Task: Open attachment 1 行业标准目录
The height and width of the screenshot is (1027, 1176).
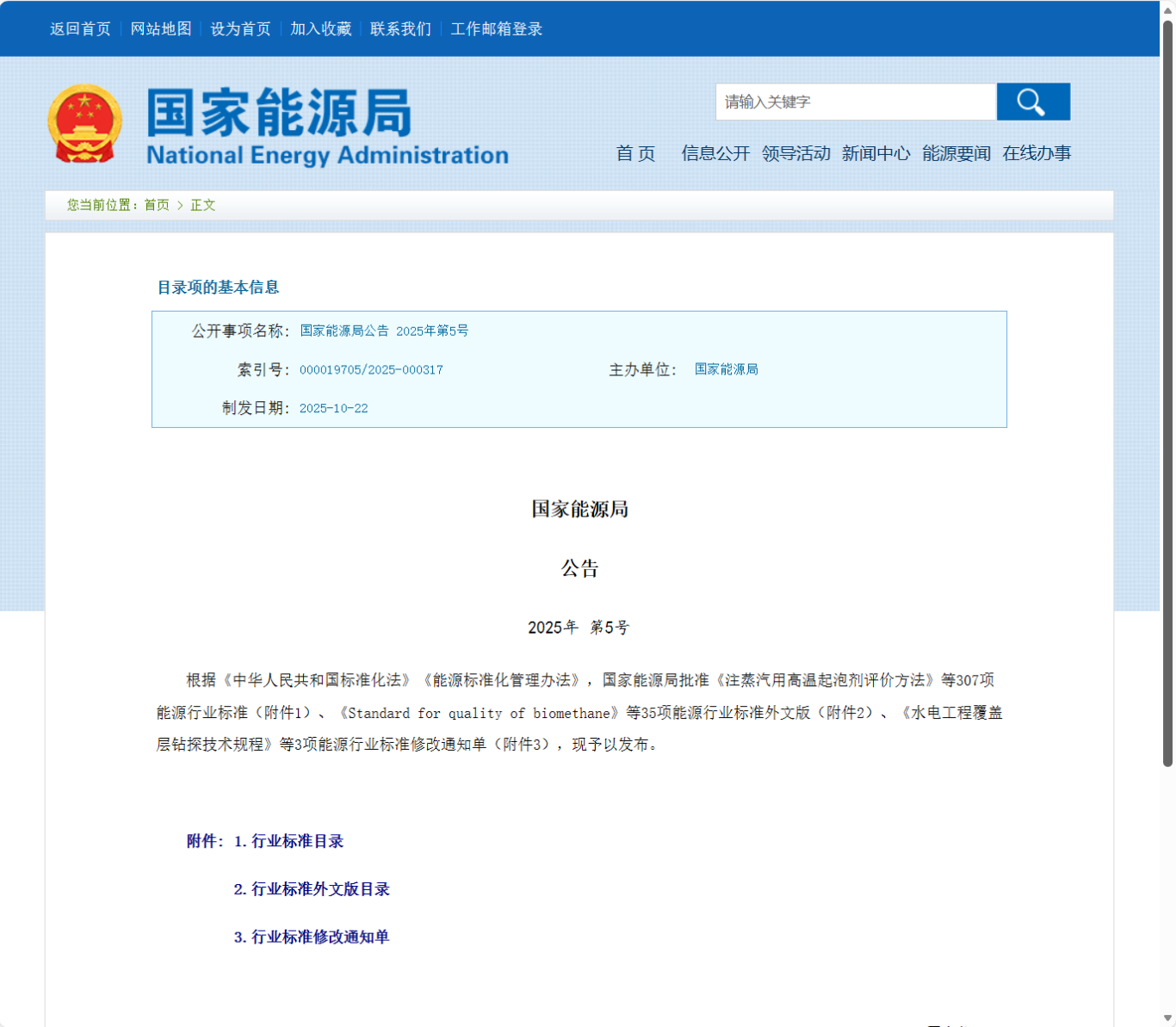Action: 288,841
